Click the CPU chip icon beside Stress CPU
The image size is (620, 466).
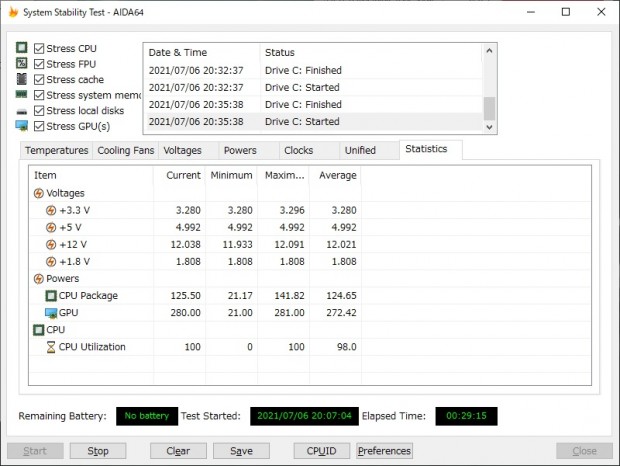(21, 48)
